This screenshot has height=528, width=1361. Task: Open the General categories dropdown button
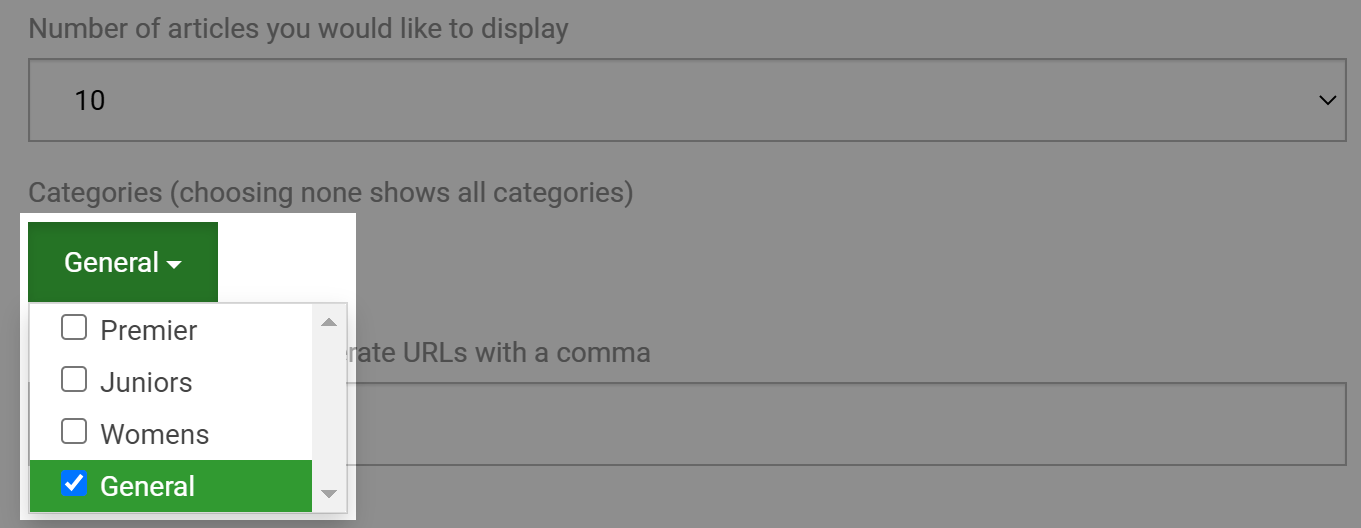point(123,262)
